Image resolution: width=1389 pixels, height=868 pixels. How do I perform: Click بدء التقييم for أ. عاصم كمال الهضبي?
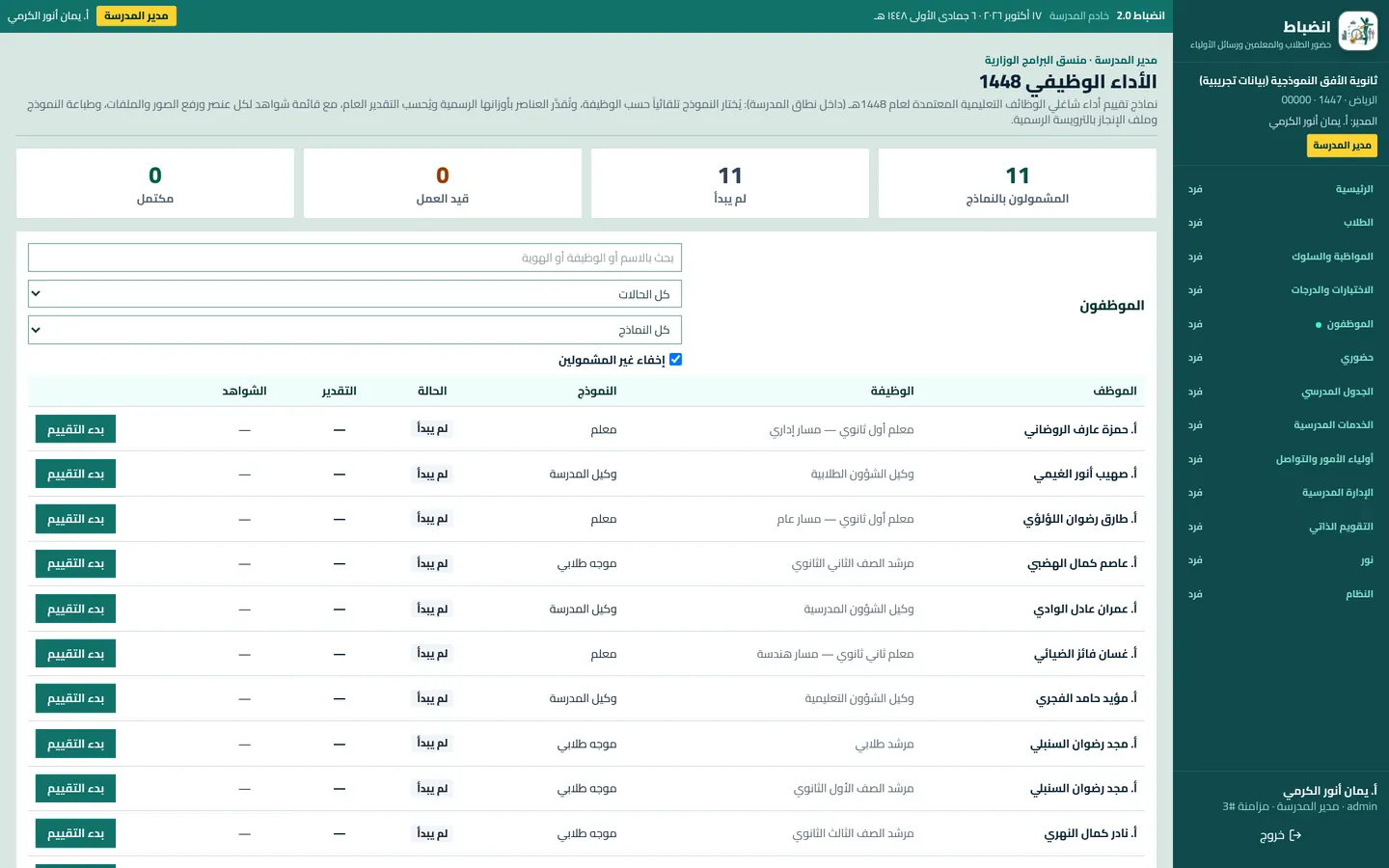pyautogui.click(x=75, y=563)
